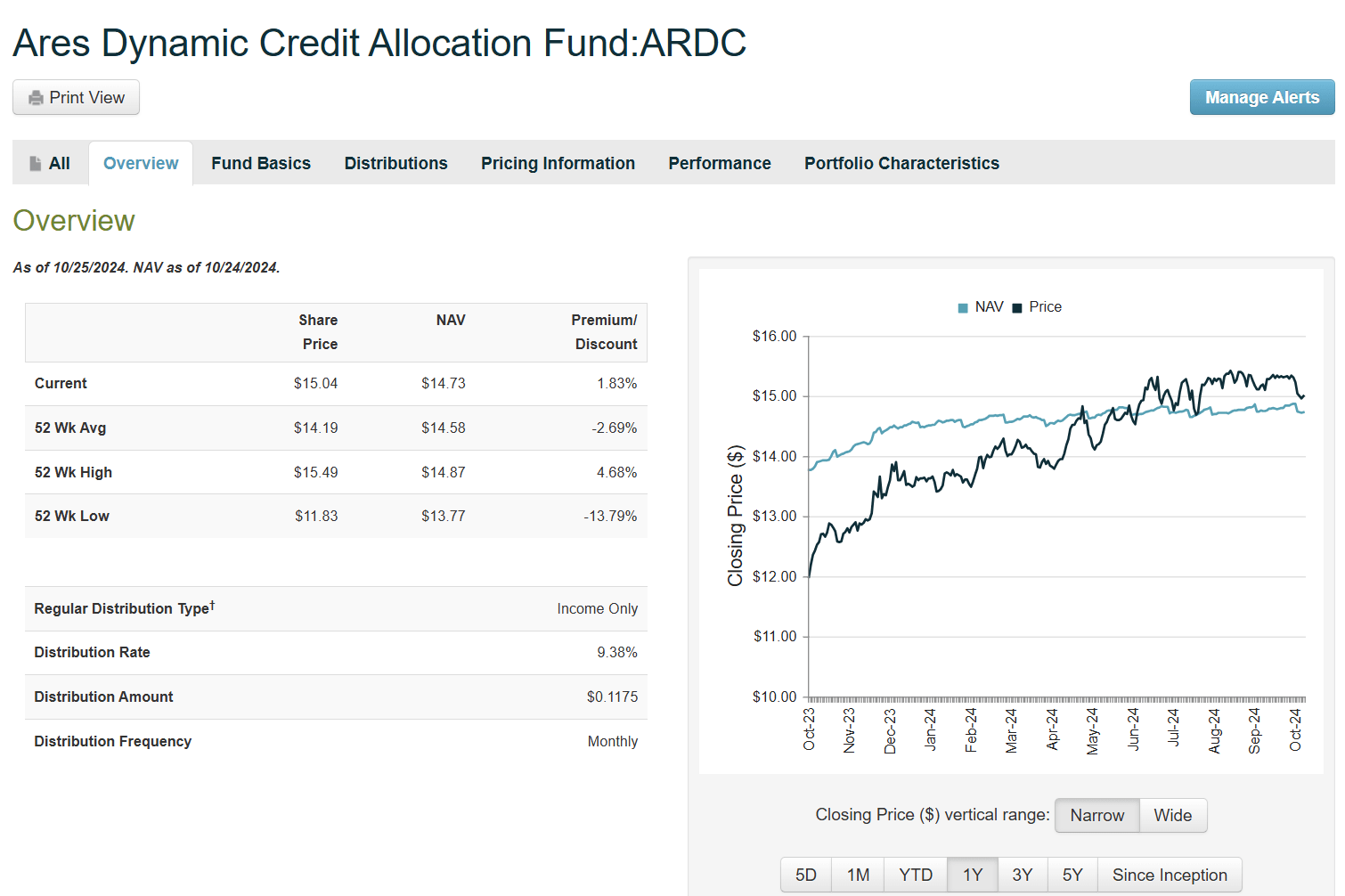This screenshot has height=896, width=1345.
Task: Click the dagger footnote on Regular Distribution Type
Action: point(214,602)
